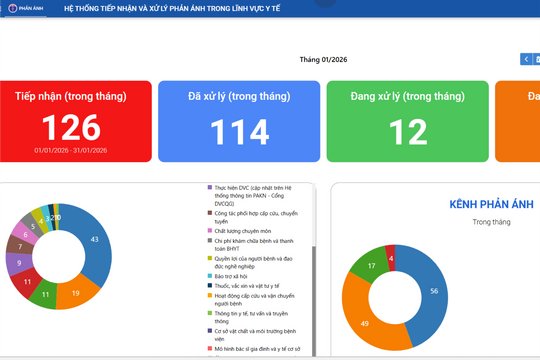Toggle the pink Chất lượng chuyên môn legend swatch
This screenshot has width=540, height=360.
pos(210,230)
